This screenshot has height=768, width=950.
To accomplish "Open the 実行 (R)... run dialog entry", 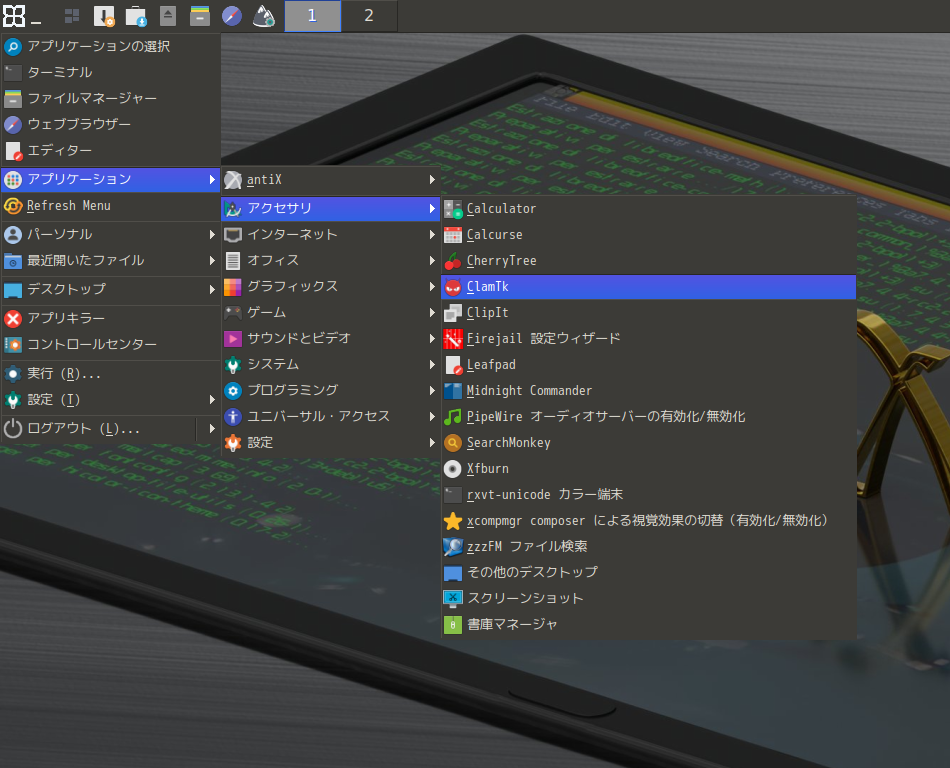I will (110, 374).
